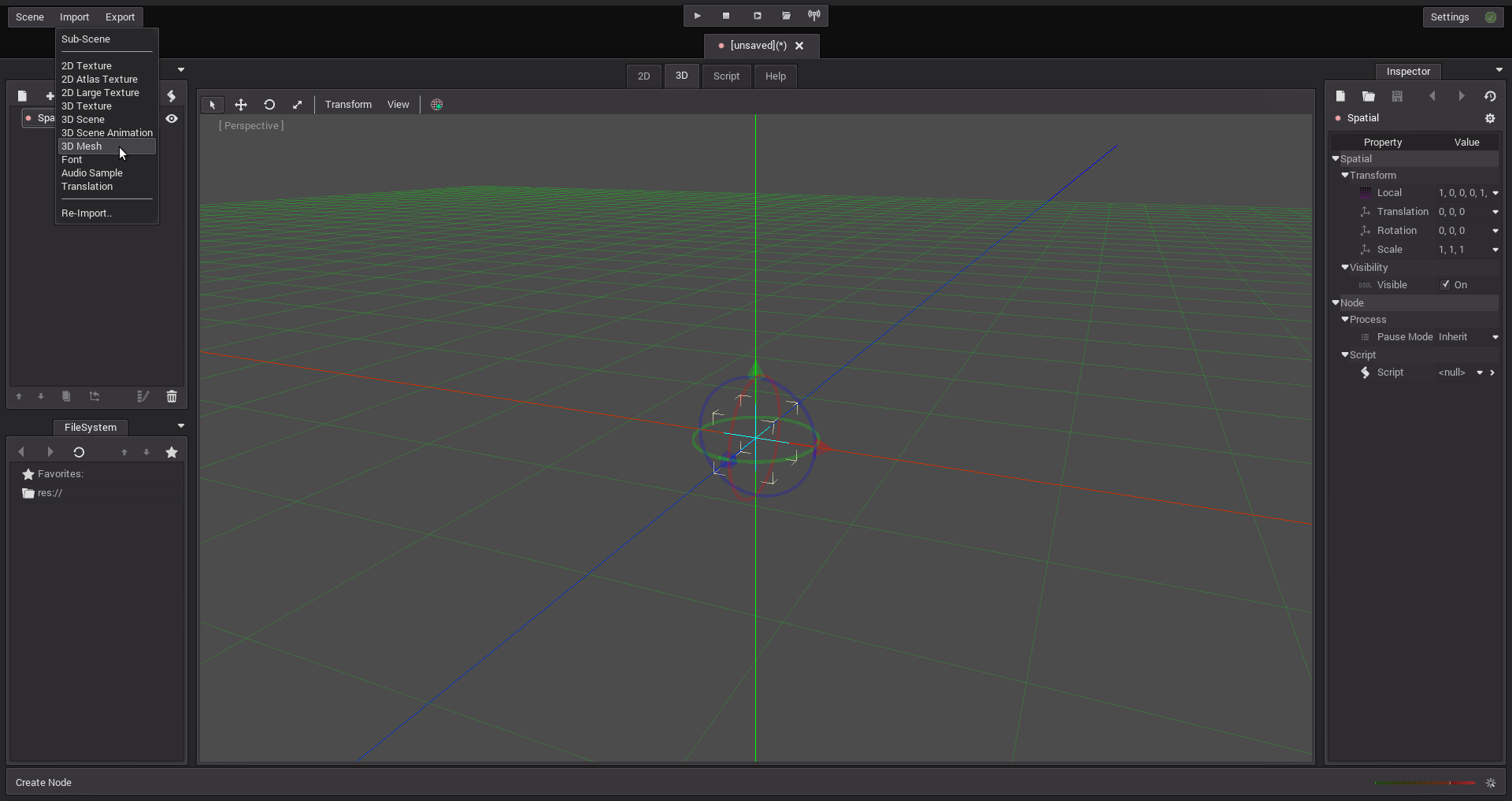The height and width of the screenshot is (801, 1512).
Task: Collapse the Visibility section
Action: 1345,268
